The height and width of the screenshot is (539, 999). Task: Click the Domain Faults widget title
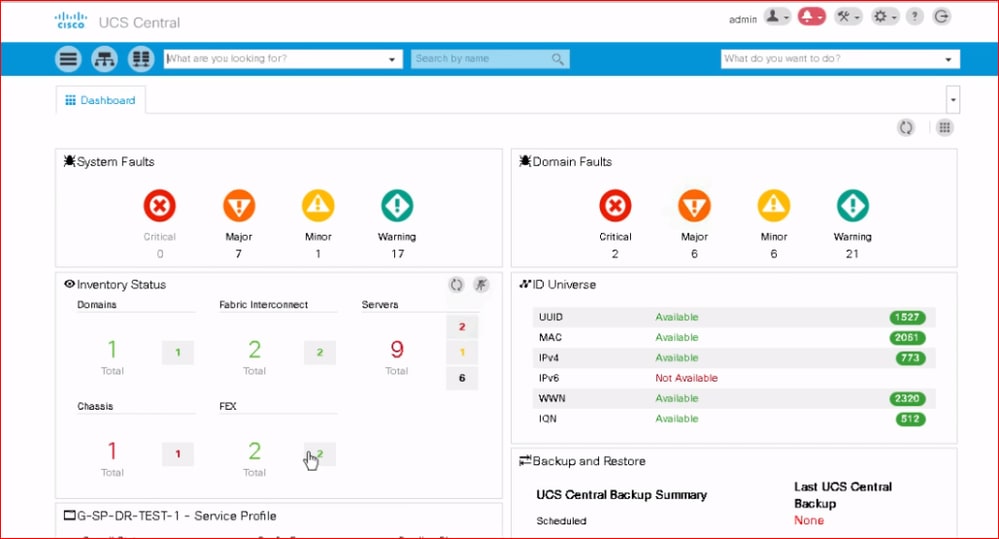coord(572,162)
